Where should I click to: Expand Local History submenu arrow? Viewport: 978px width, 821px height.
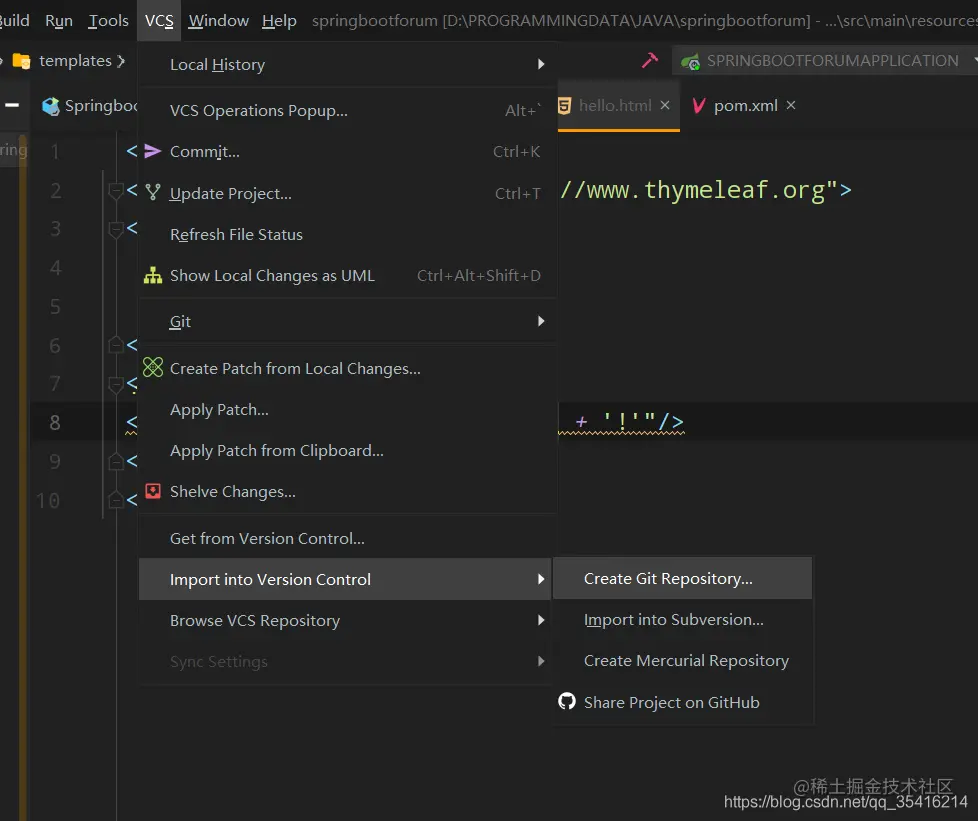pyautogui.click(x=541, y=64)
